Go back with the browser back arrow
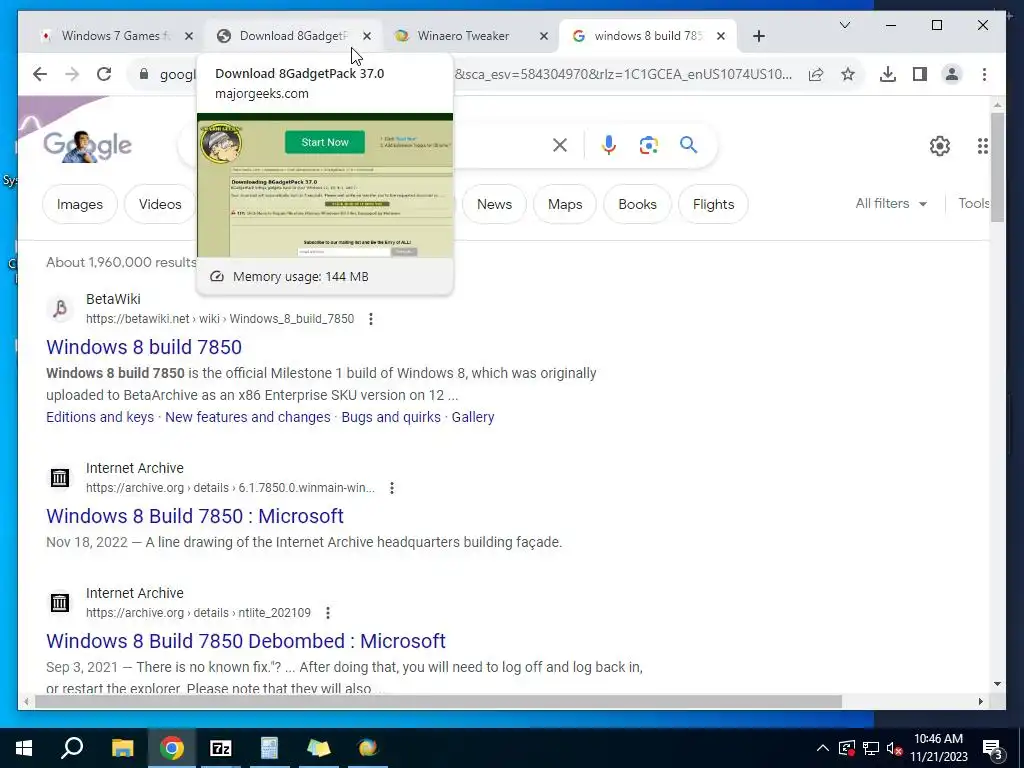 tap(40, 74)
